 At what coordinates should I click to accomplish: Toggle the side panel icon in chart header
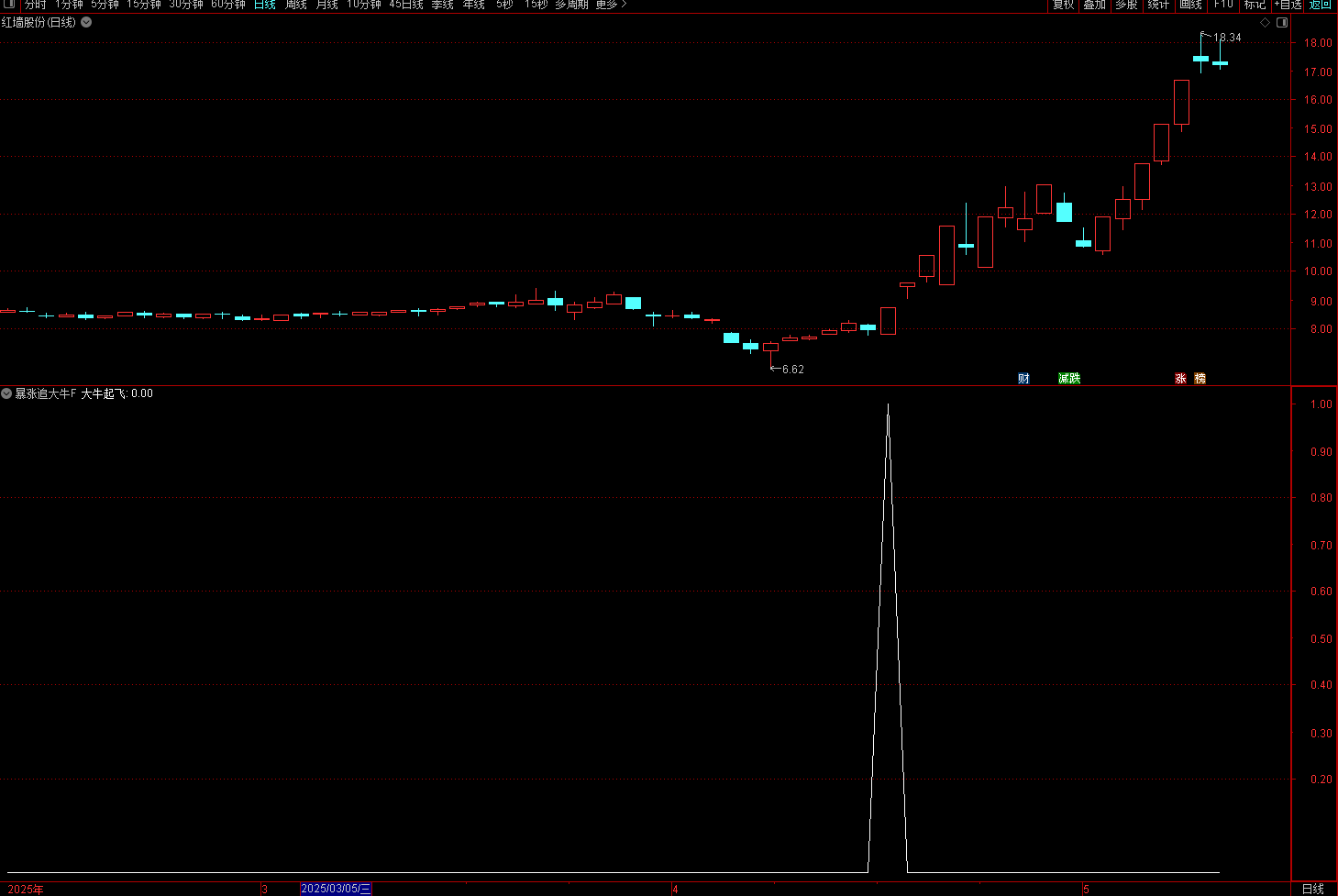pos(1282,22)
